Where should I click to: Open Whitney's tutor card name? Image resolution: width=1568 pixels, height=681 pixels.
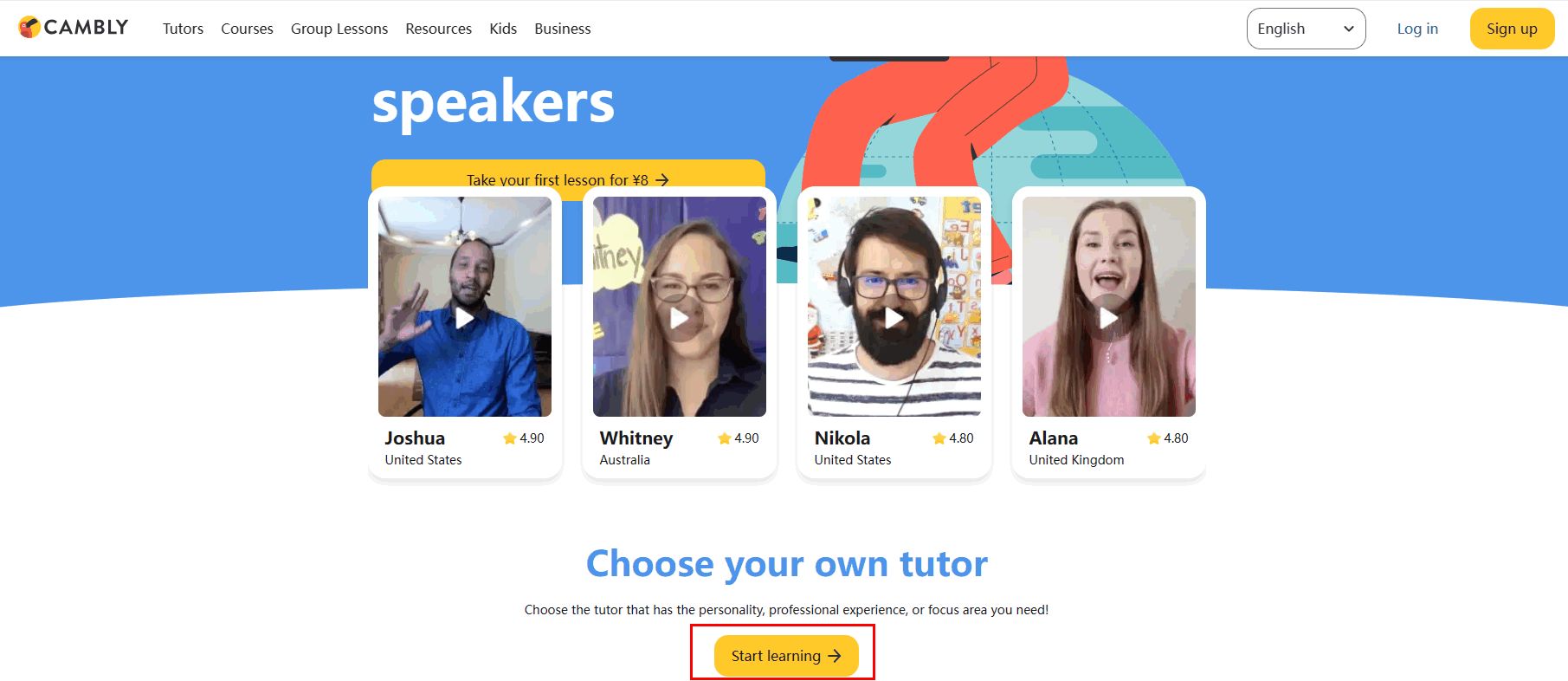tap(636, 438)
